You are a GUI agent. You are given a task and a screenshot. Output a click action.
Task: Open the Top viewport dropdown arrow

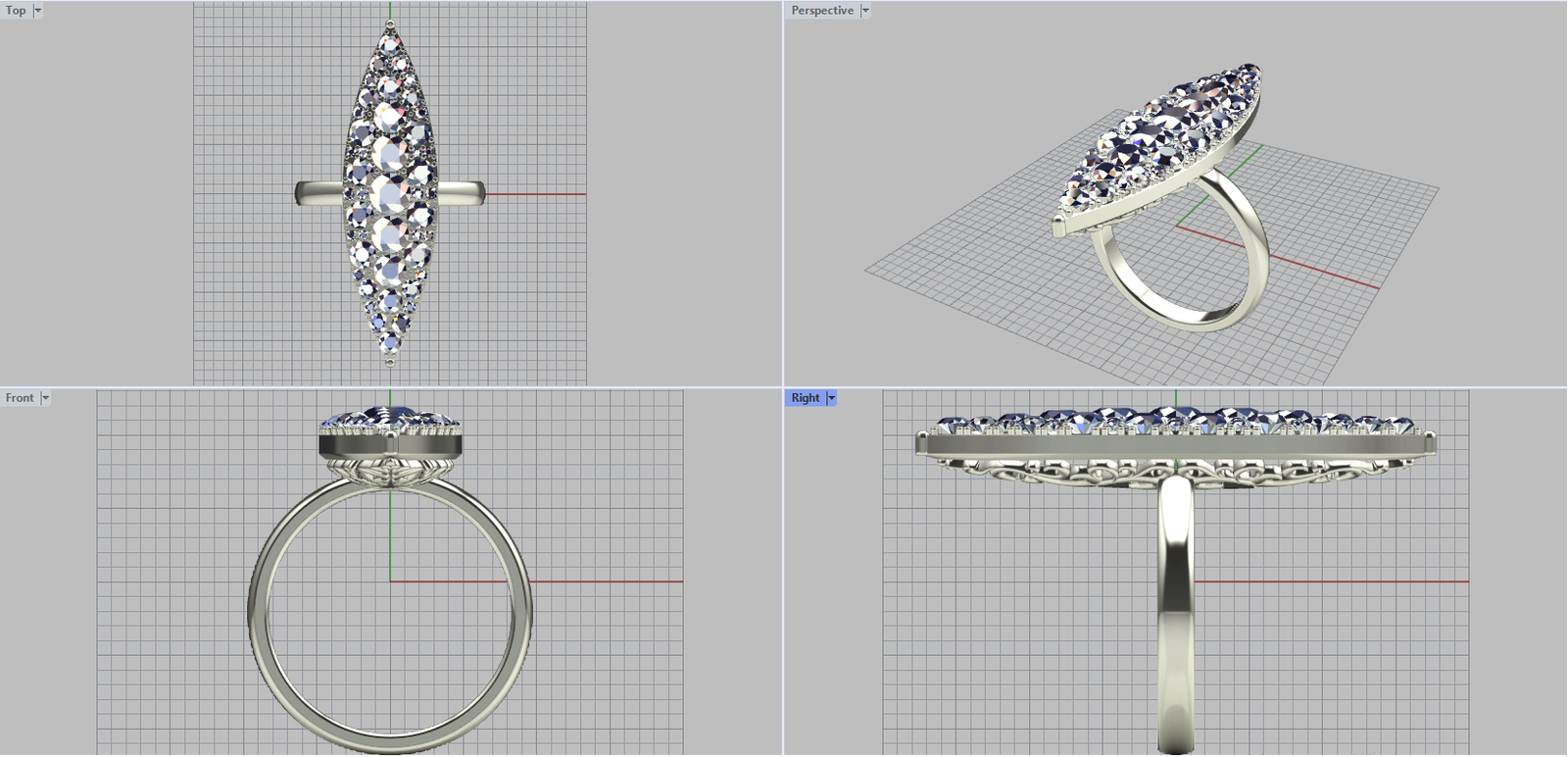pos(38,11)
